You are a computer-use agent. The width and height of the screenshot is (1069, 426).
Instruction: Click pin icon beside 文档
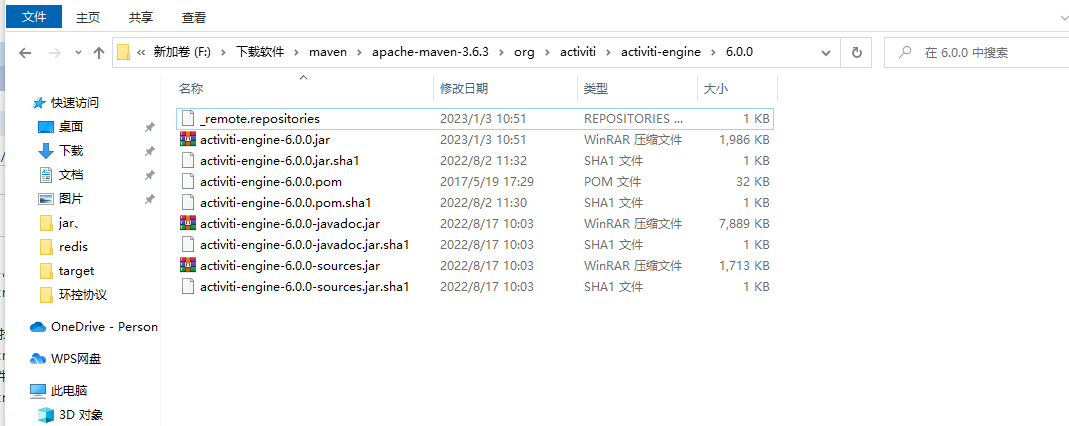[149, 175]
